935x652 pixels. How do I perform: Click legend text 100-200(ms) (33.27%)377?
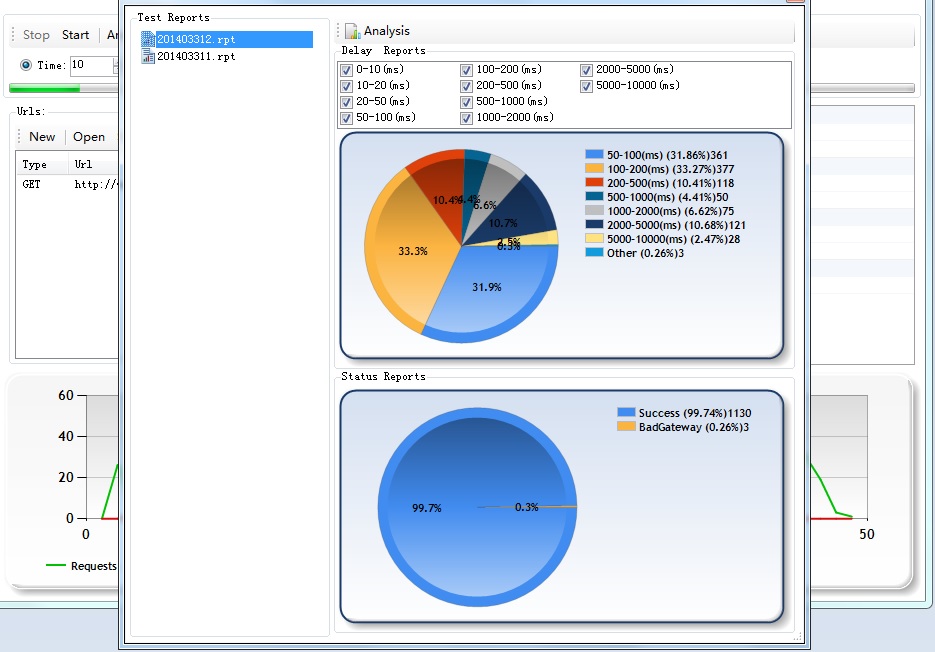(670, 169)
